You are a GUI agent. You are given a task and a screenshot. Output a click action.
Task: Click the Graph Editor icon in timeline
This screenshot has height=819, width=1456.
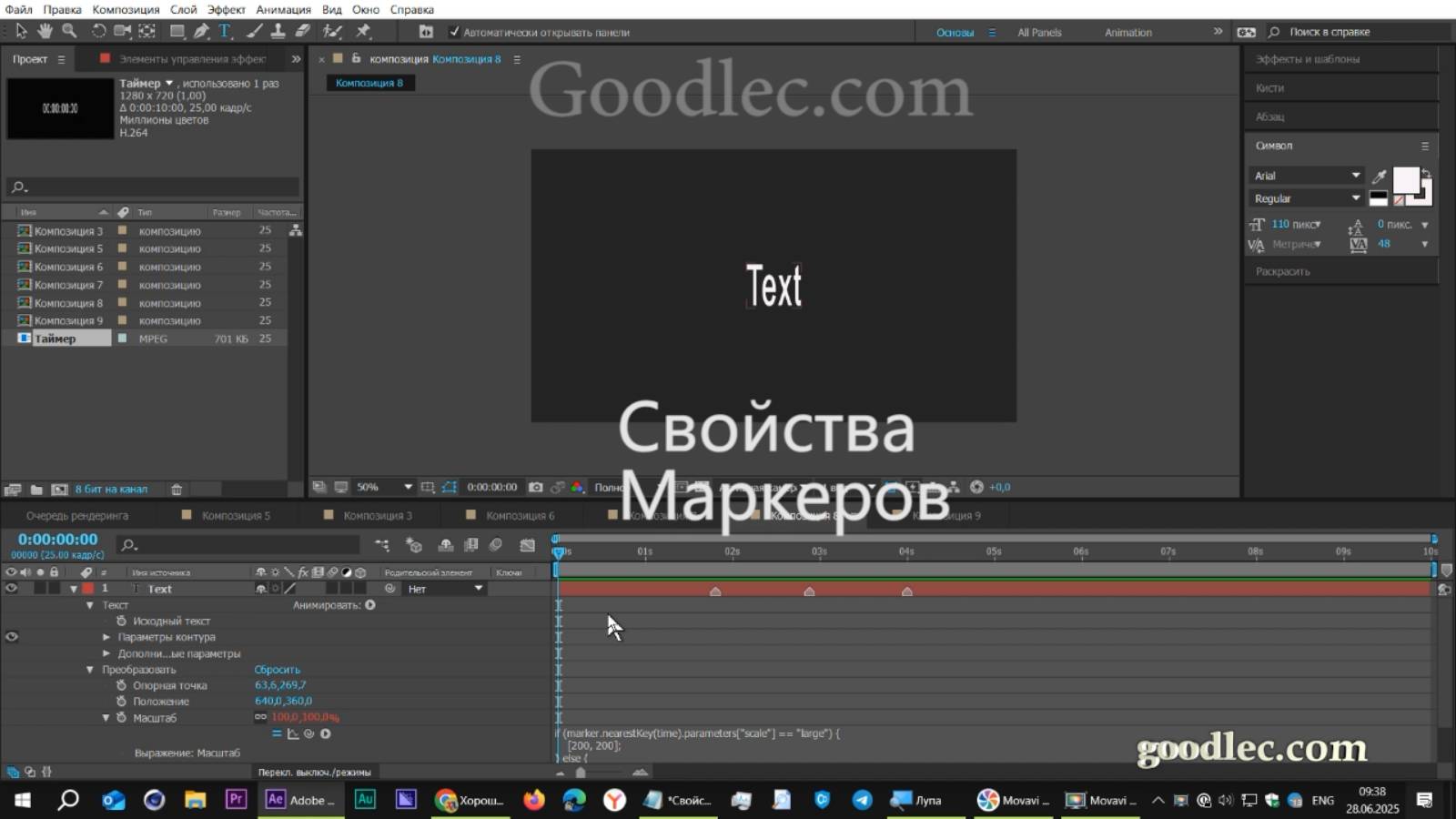pyautogui.click(x=528, y=545)
